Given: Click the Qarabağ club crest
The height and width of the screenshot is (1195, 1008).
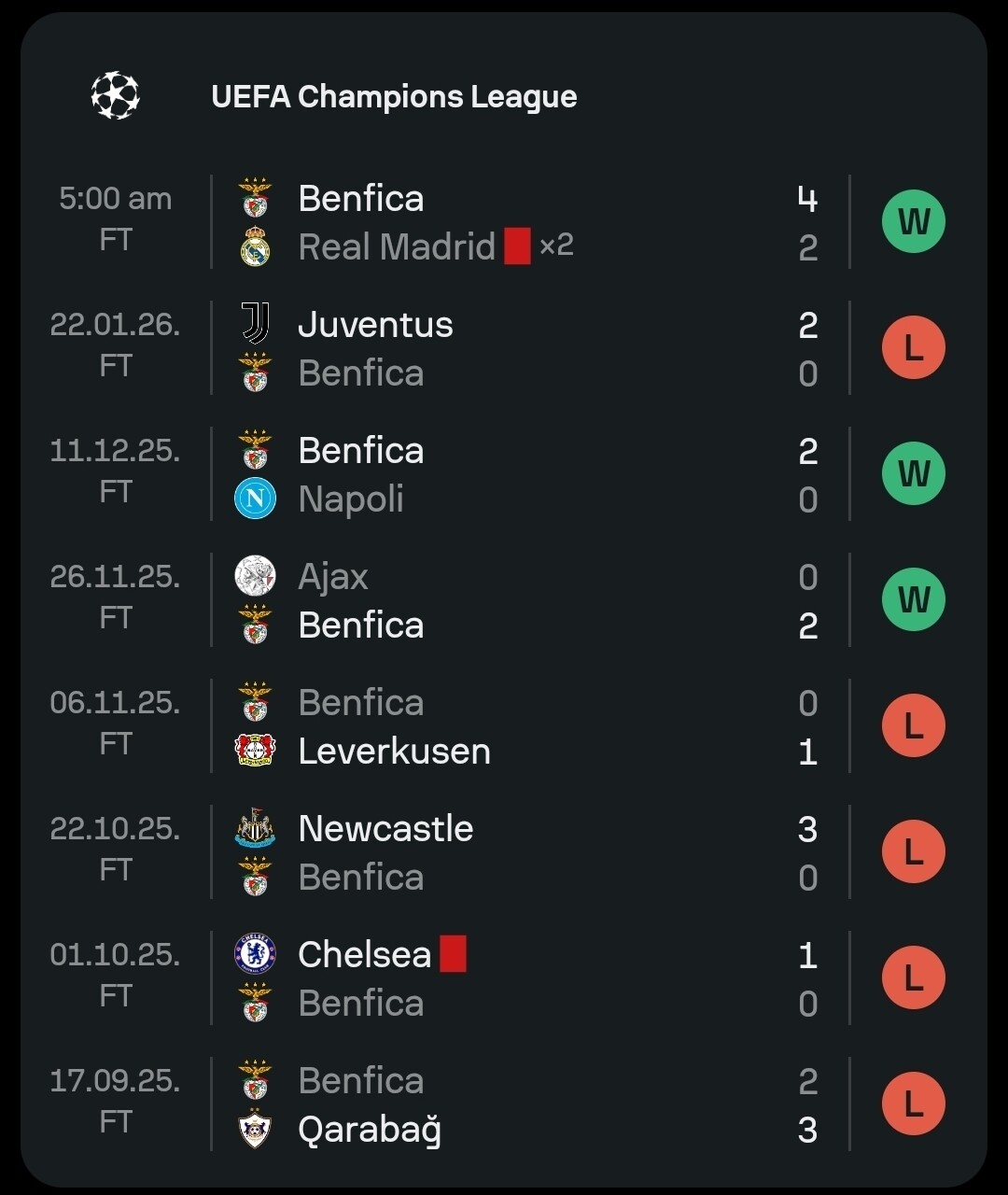Looking at the screenshot, I should click(255, 1129).
